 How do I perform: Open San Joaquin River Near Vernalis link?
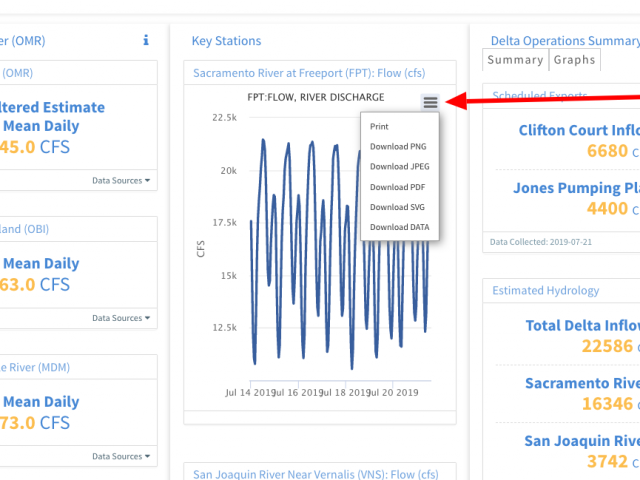(316, 474)
